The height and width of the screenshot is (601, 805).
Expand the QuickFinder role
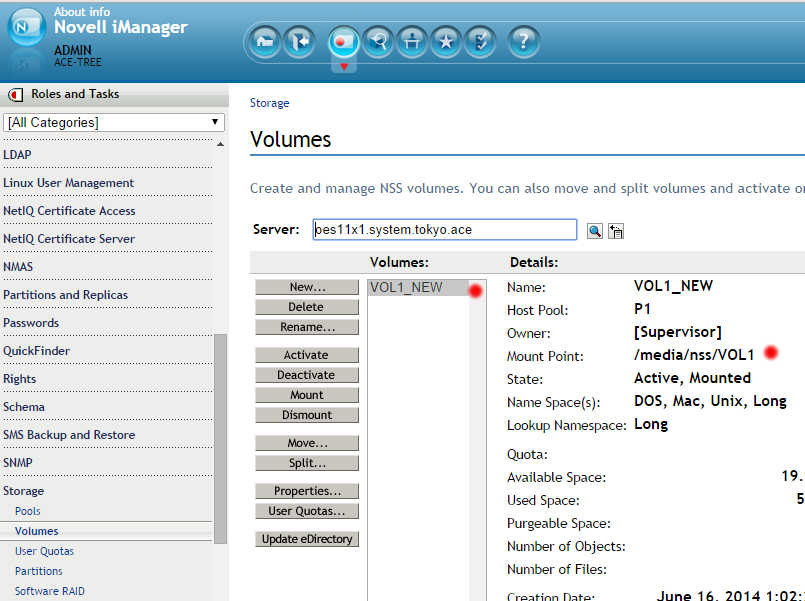pyautogui.click(x=36, y=351)
